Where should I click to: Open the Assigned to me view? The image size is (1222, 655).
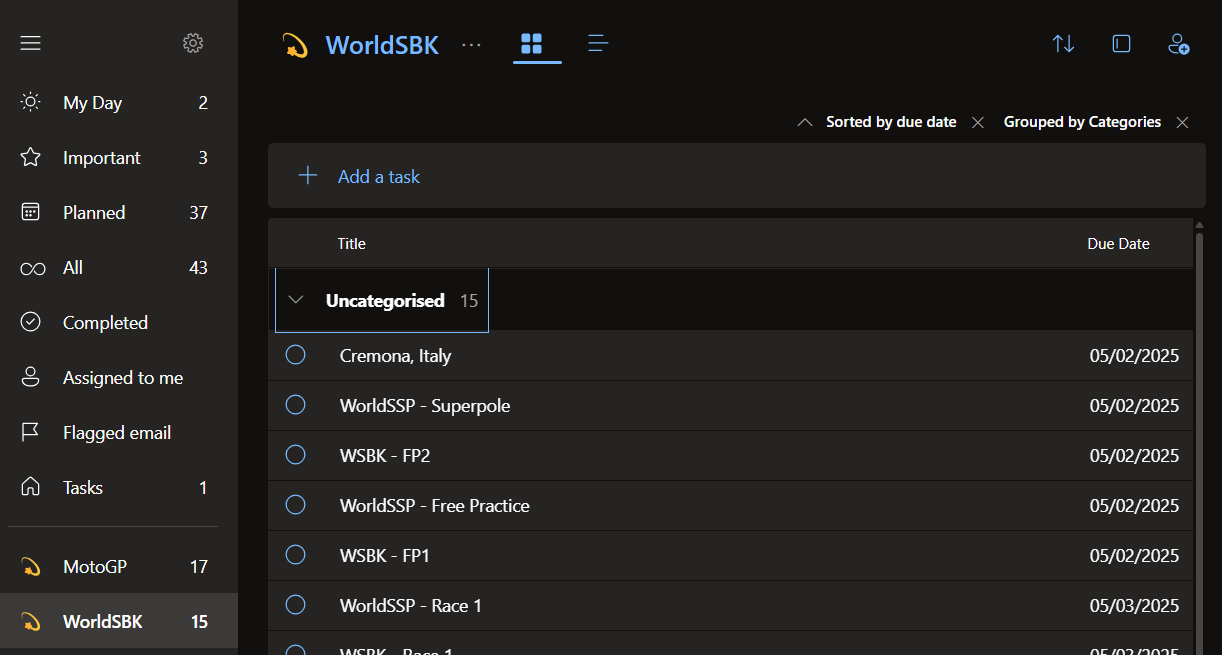pyautogui.click(x=123, y=377)
